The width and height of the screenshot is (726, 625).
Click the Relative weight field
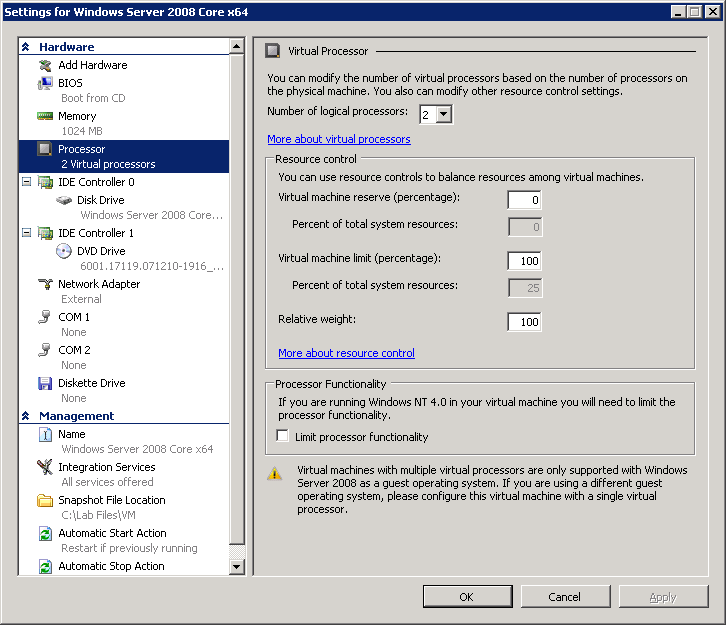pyautogui.click(x=525, y=322)
